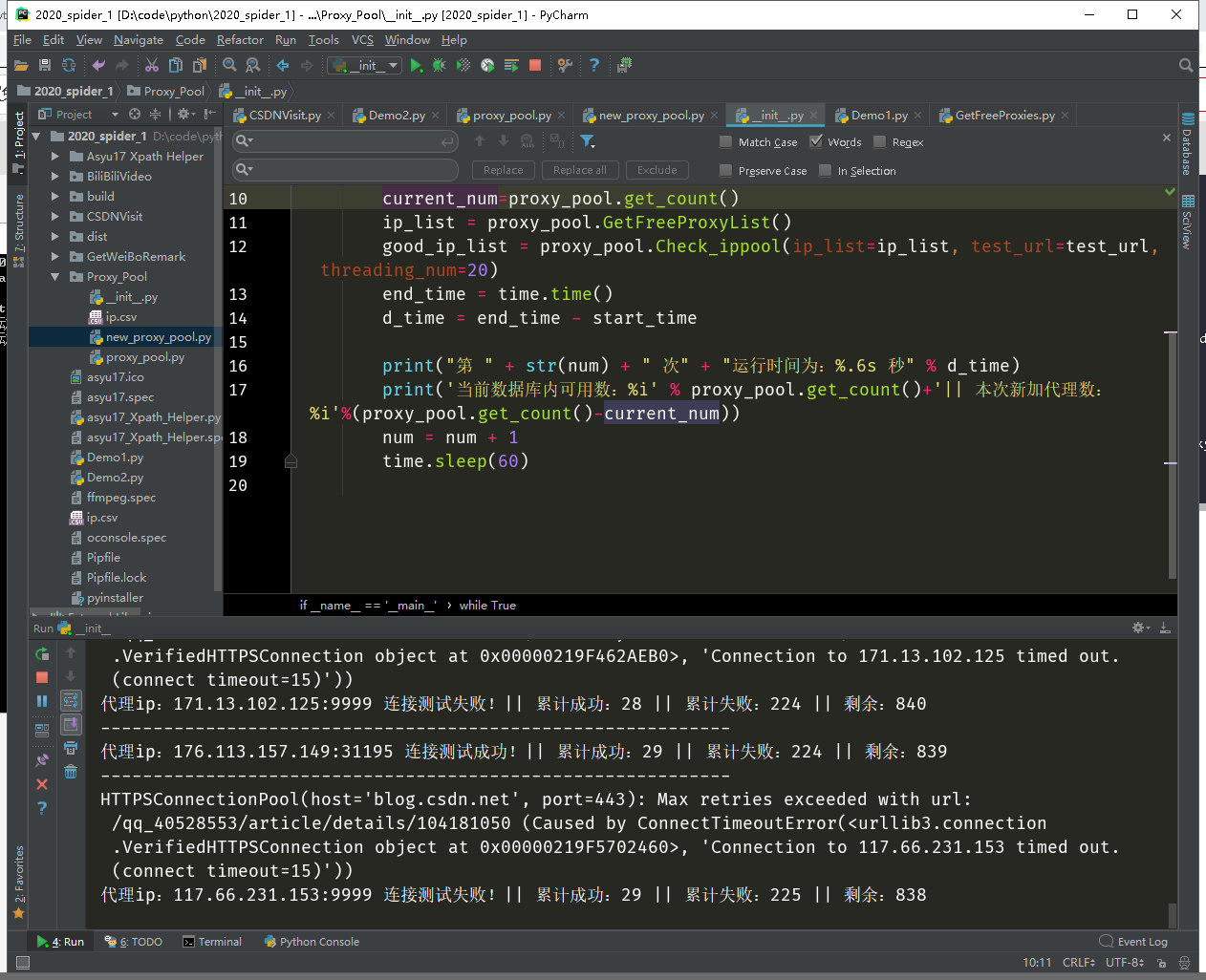
Task: Click the Exclude button
Action: [x=657, y=170]
